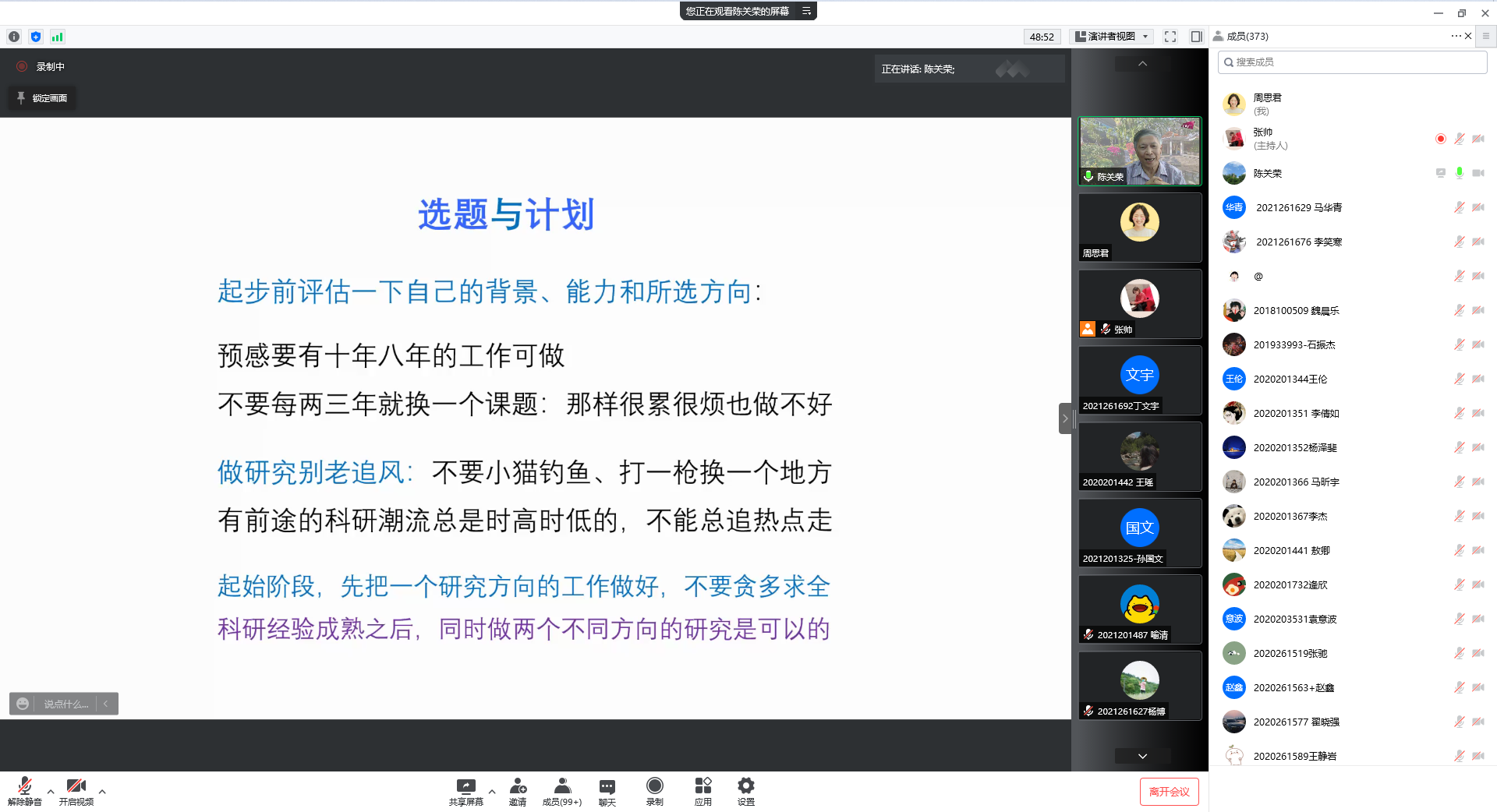Viewport: 1497px width, 812px height.
Task: Enter fullscreen mode
Action: (1170, 37)
